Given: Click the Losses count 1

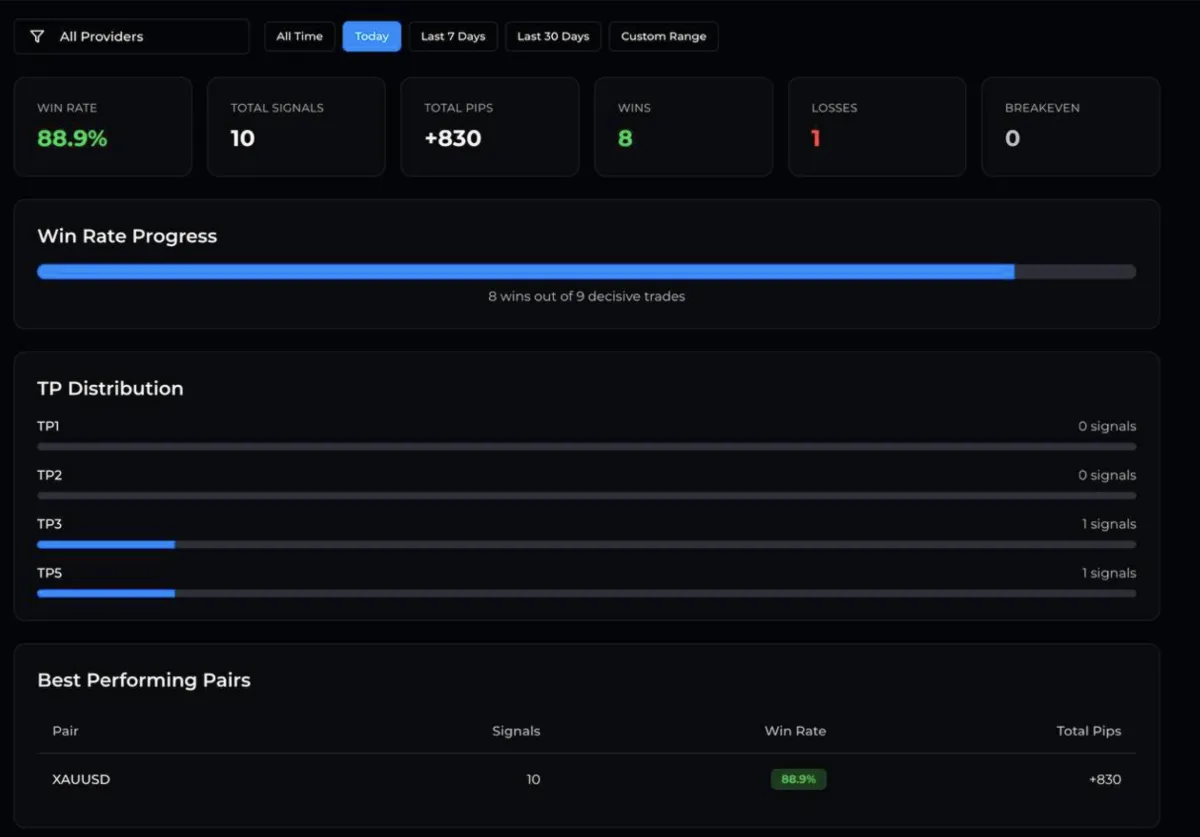Looking at the screenshot, I should tap(816, 139).
